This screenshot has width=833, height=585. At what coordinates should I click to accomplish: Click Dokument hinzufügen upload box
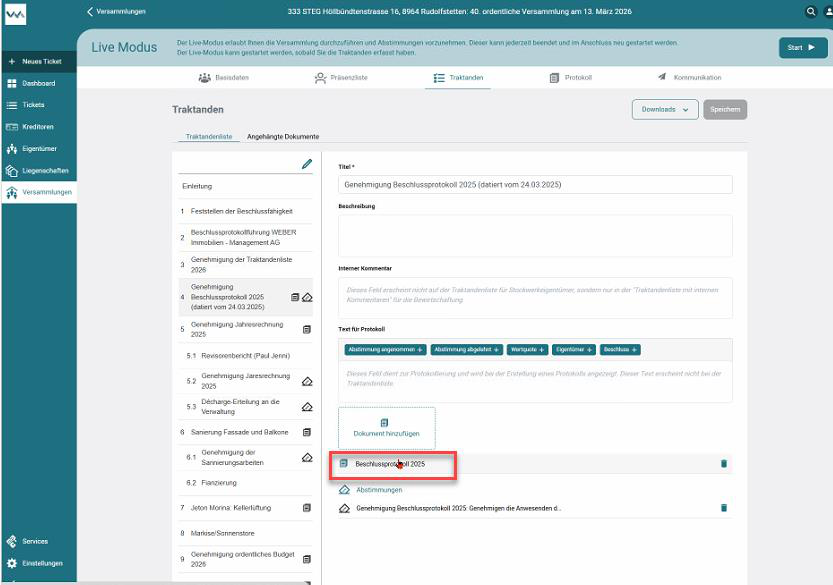[x=387, y=428]
